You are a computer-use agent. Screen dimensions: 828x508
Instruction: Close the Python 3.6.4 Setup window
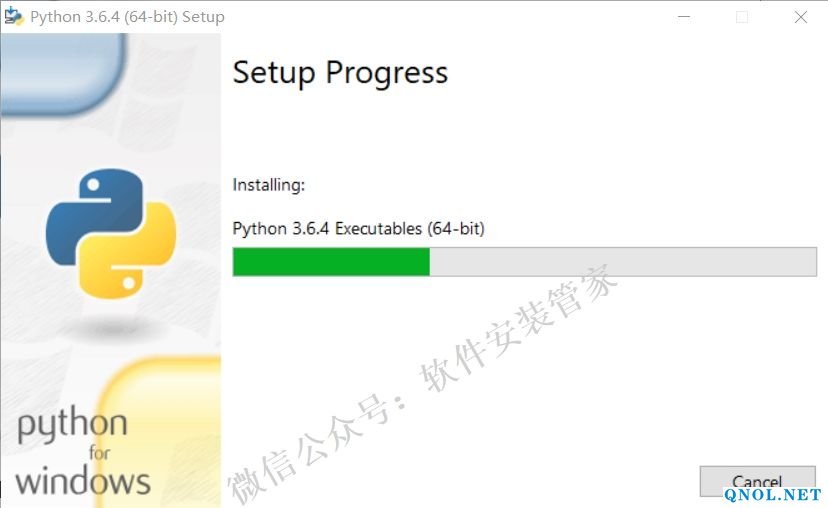point(800,17)
